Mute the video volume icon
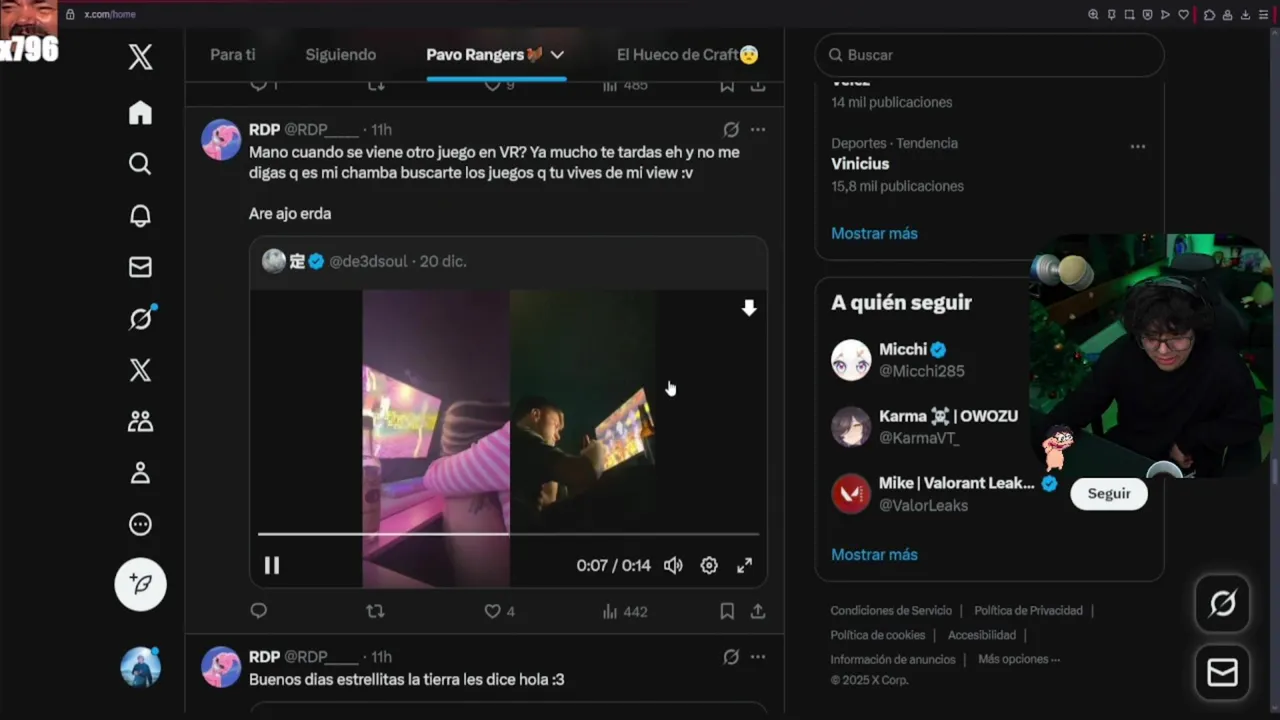The height and width of the screenshot is (720, 1280). 674,566
